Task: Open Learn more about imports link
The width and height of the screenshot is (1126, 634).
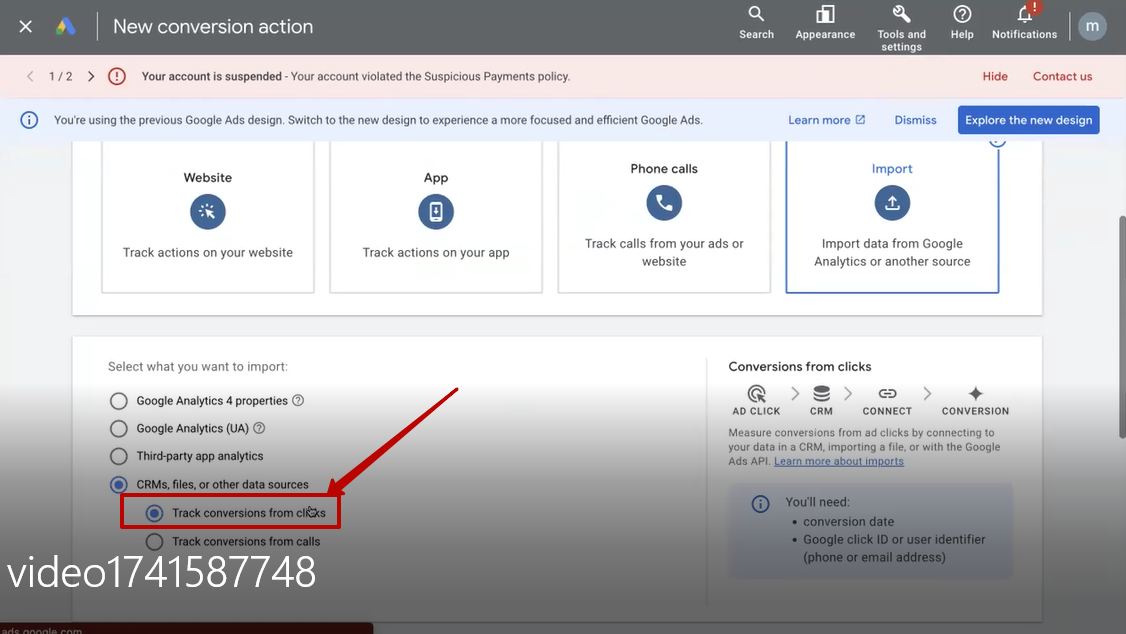Action: pos(839,461)
